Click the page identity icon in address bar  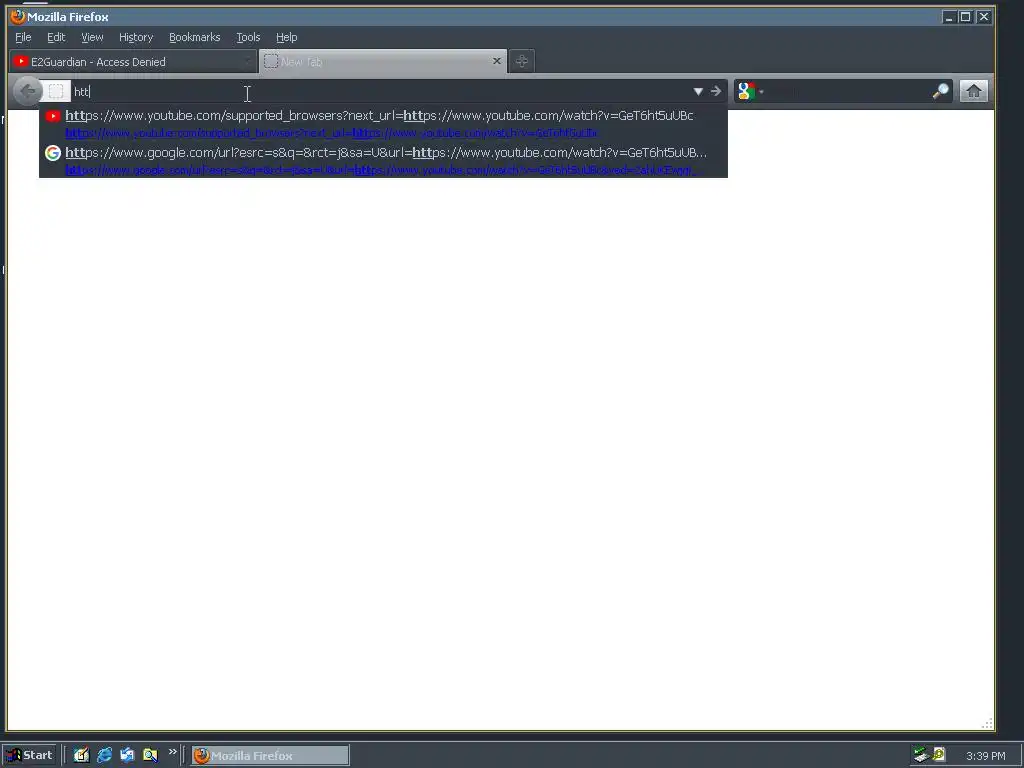coord(56,91)
